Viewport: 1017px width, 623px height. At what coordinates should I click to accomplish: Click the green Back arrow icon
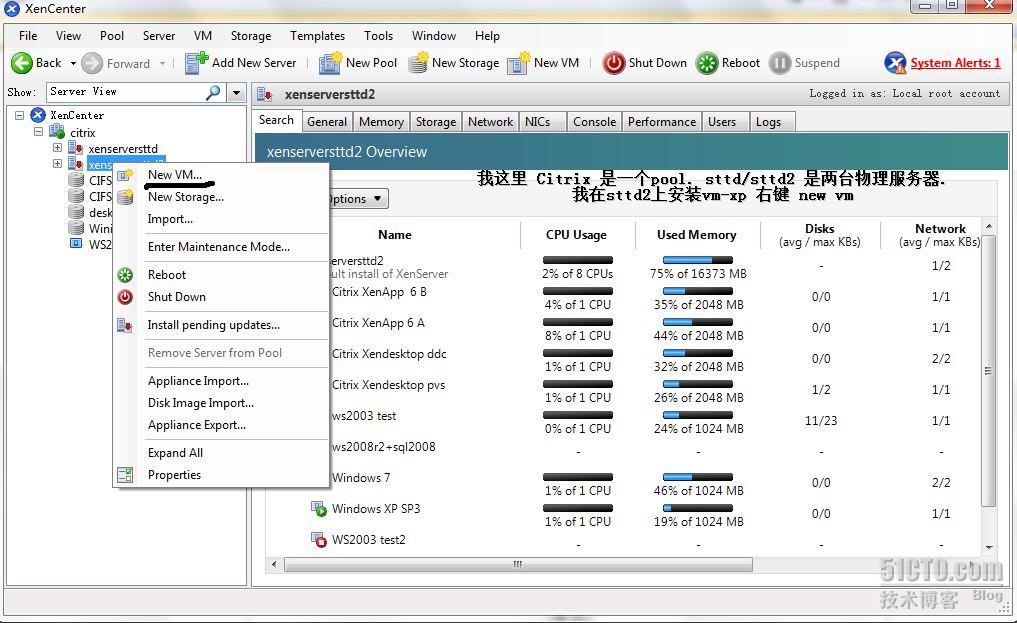pos(21,63)
